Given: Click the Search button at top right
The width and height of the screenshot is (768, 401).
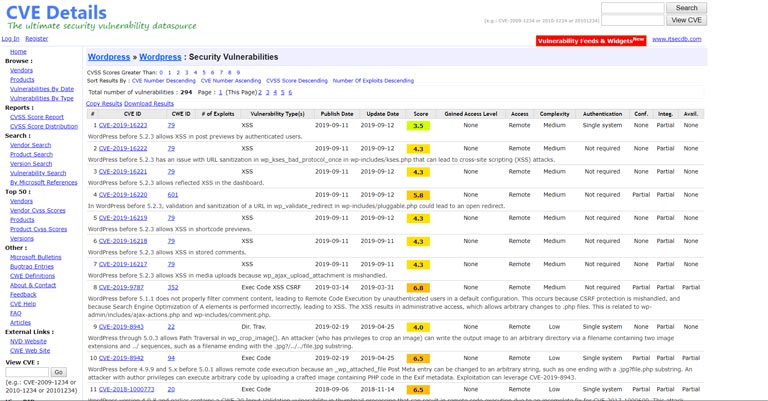Looking at the screenshot, I should coord(686,8).
